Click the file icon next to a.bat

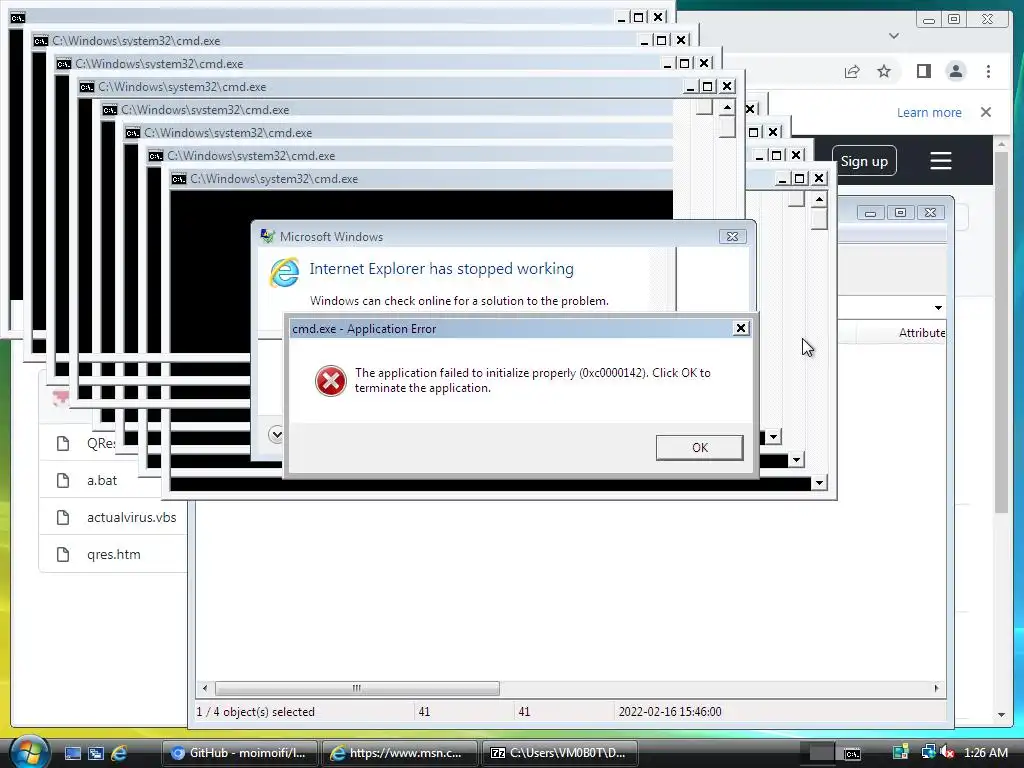63,481
